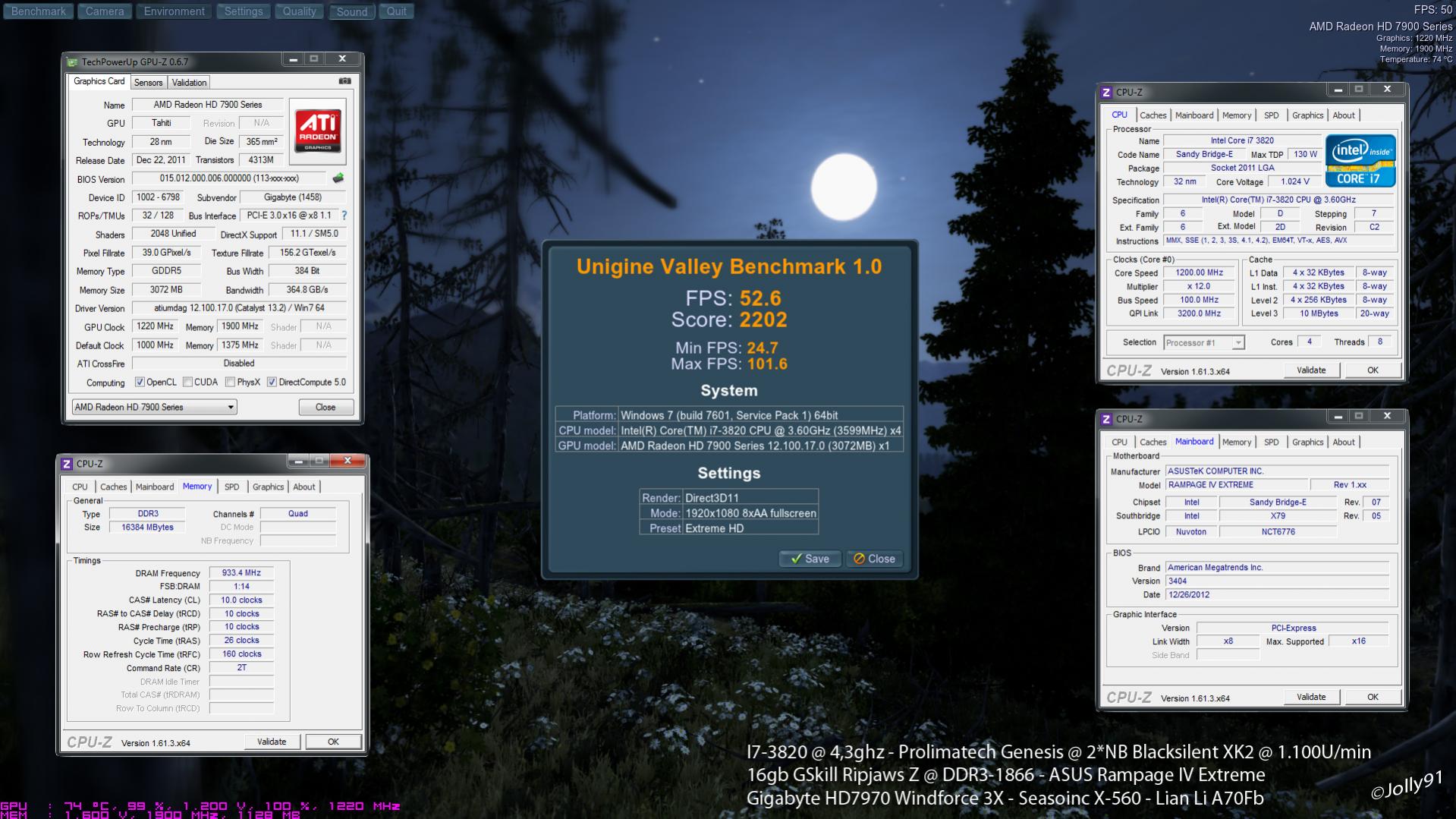Click Validate in top-right CPU-Z CPU window
Screen dimensions: 1456x819
click(x=1311, y=370)
